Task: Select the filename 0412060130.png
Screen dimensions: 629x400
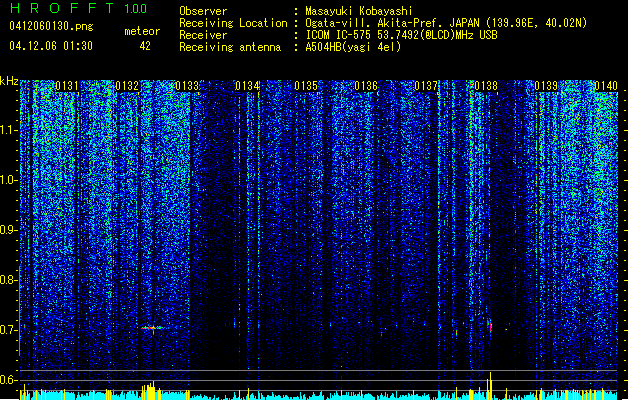Action: (51, 26)
